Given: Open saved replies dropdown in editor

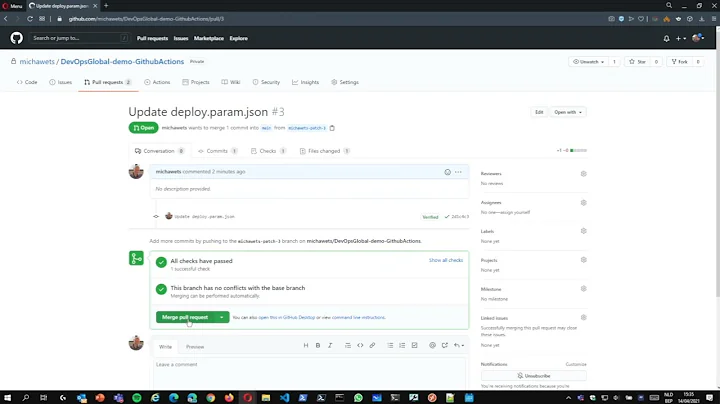Looking at the screenshot, I should pyautogui.click(x=459, y=345).
